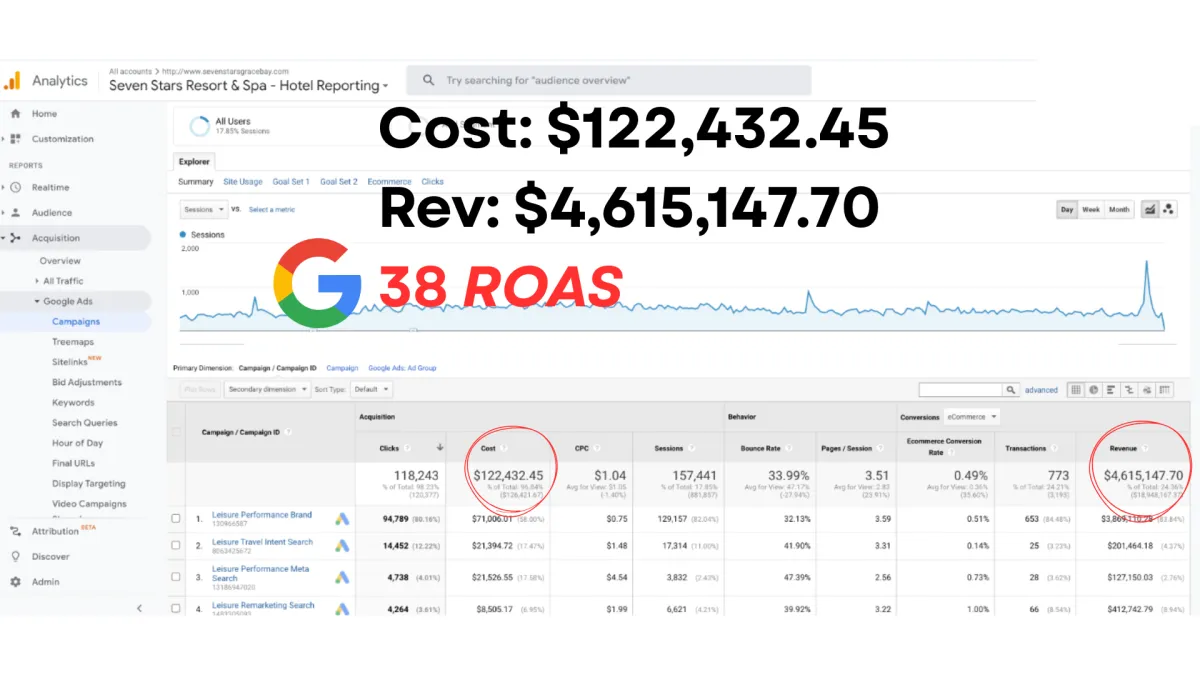Open Treemaps report in sidebar
The width and height of the screenshot is (1200, 675).
click(x=73, y=342)
